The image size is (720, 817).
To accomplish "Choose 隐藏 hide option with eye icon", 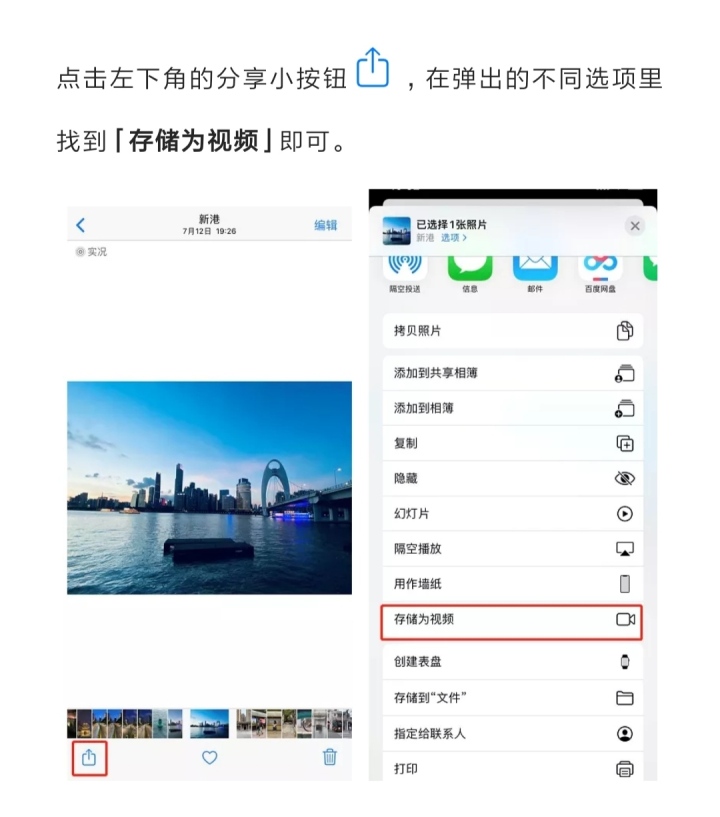I will (x=513, y=478).
